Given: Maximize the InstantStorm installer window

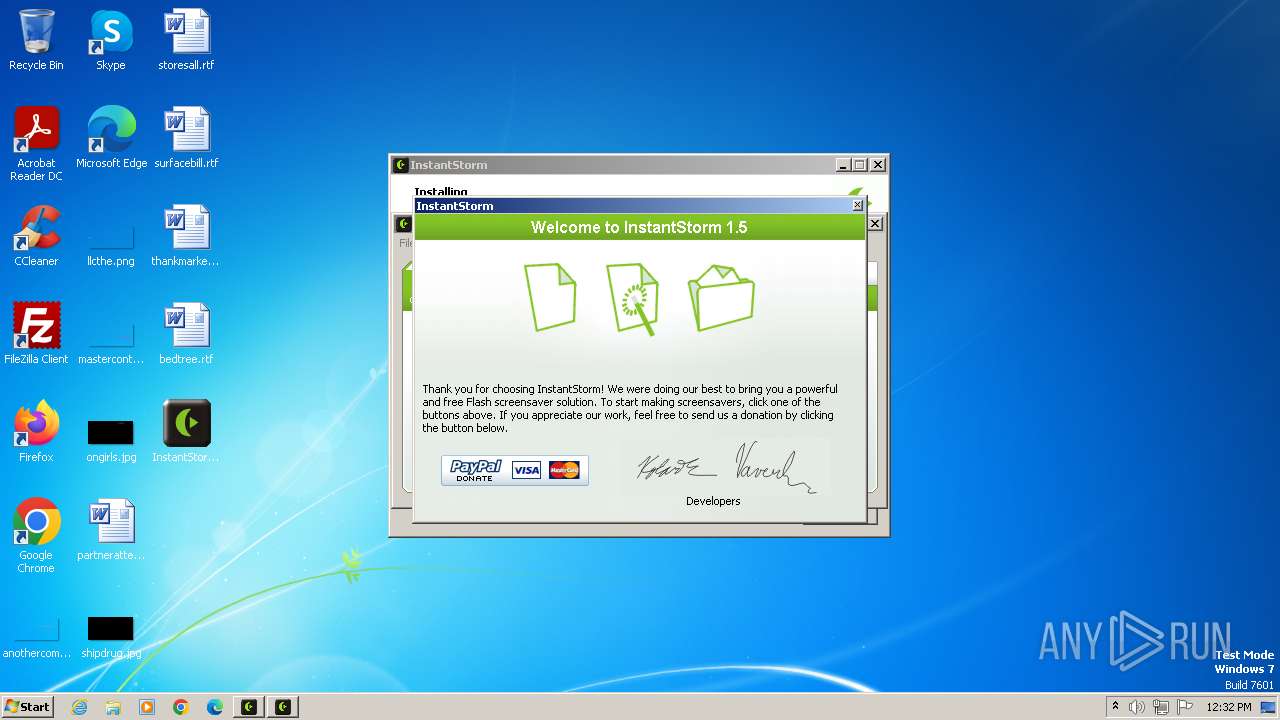Looking at the screenshot, I should tap(860, 165).
